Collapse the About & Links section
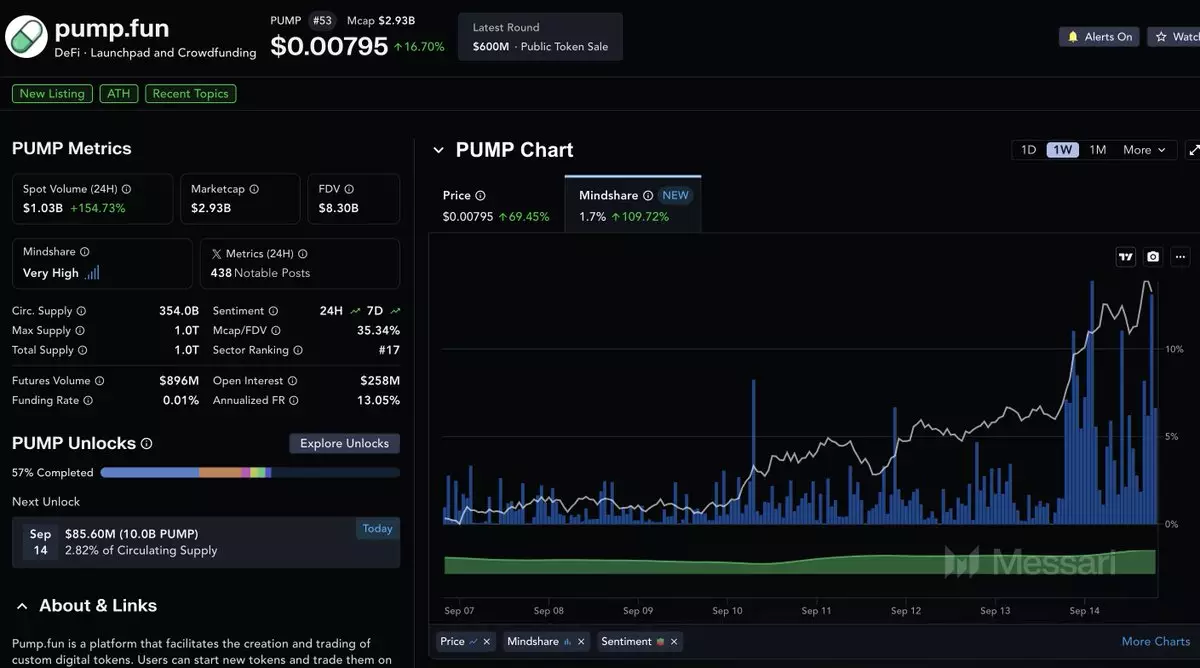 pyautogui.click(x=21, y=606)
